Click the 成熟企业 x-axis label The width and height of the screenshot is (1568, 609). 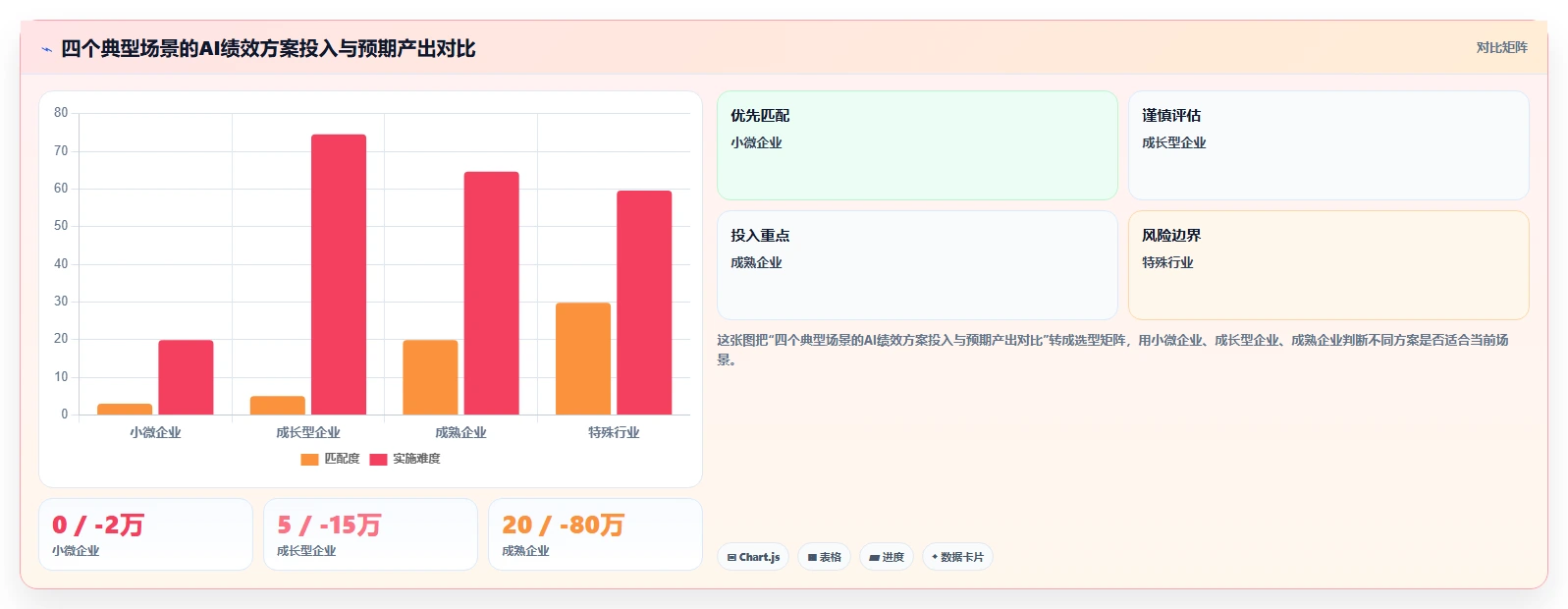(x=460, y=432)
